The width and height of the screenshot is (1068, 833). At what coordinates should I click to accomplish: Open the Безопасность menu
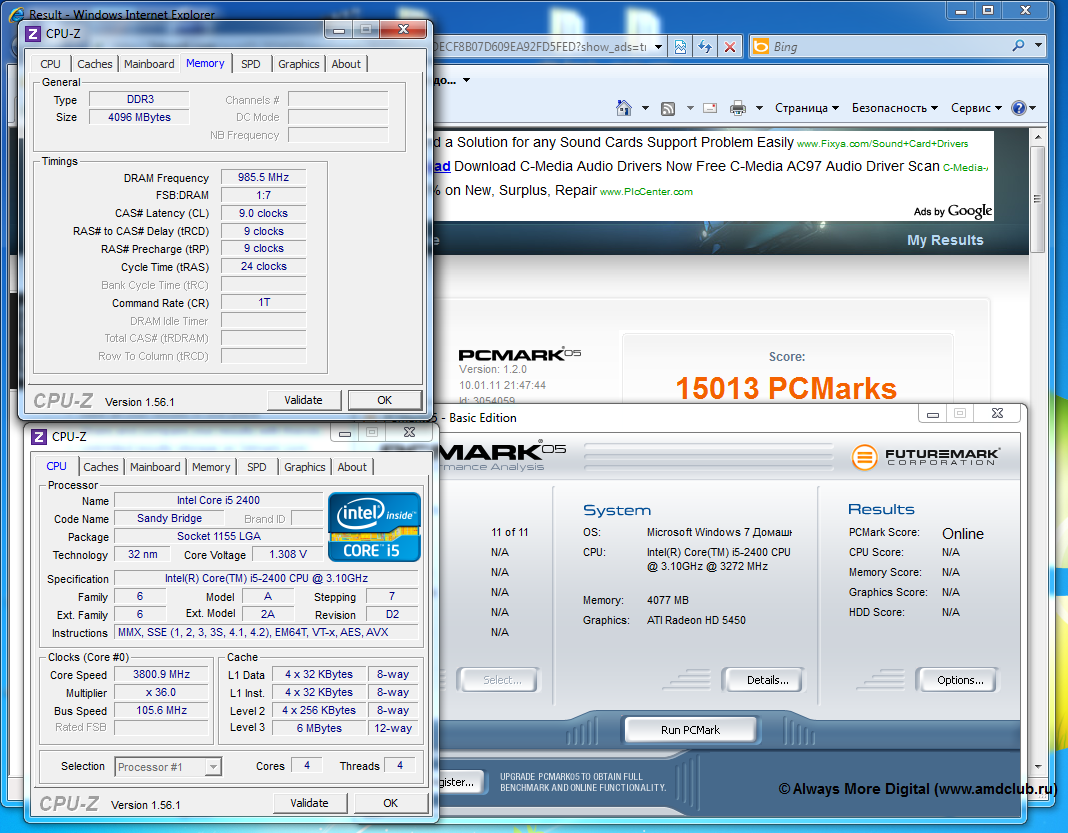(x=894, y=108)
